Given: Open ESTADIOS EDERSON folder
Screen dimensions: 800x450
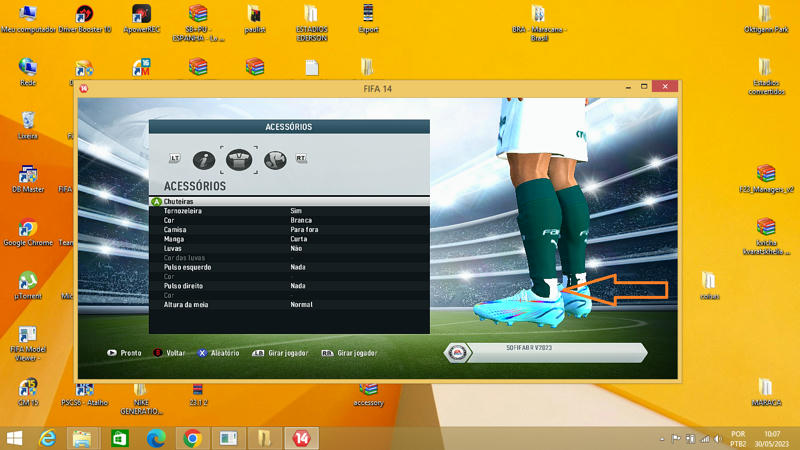Looking at the screenshot, I should click(311, 23).
